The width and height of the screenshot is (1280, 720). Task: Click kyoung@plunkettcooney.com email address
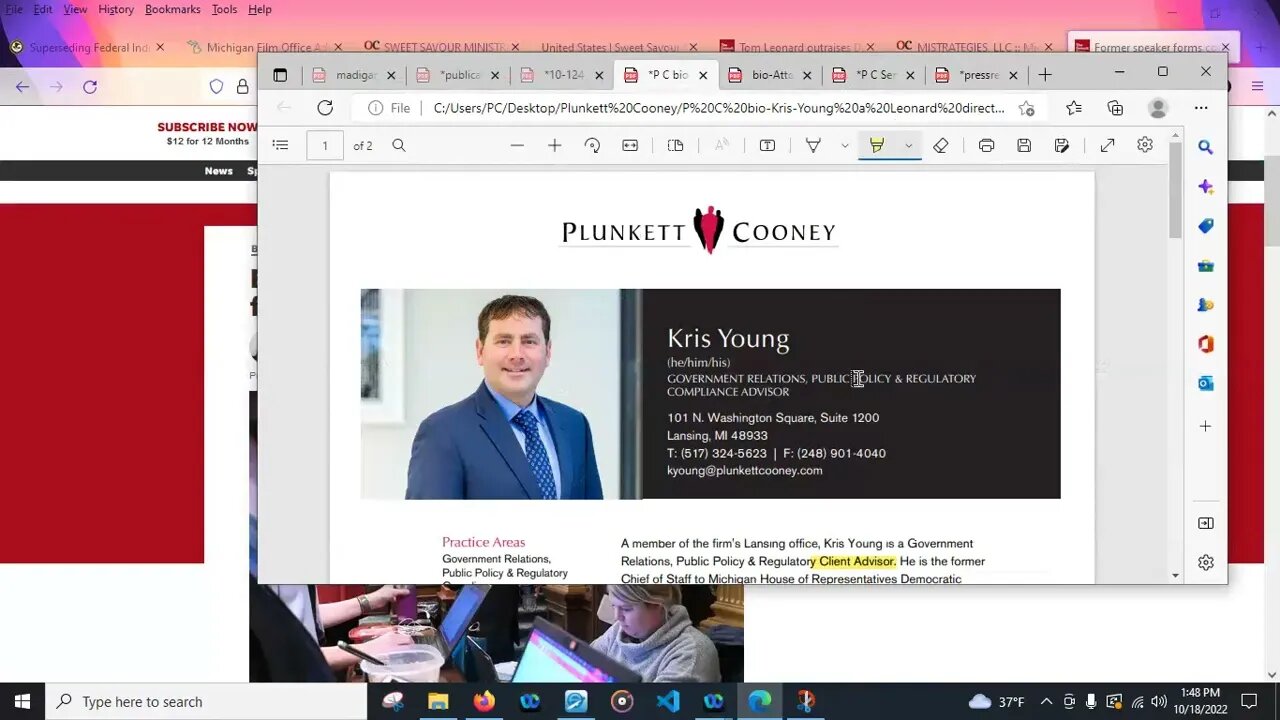pos(745,470)
